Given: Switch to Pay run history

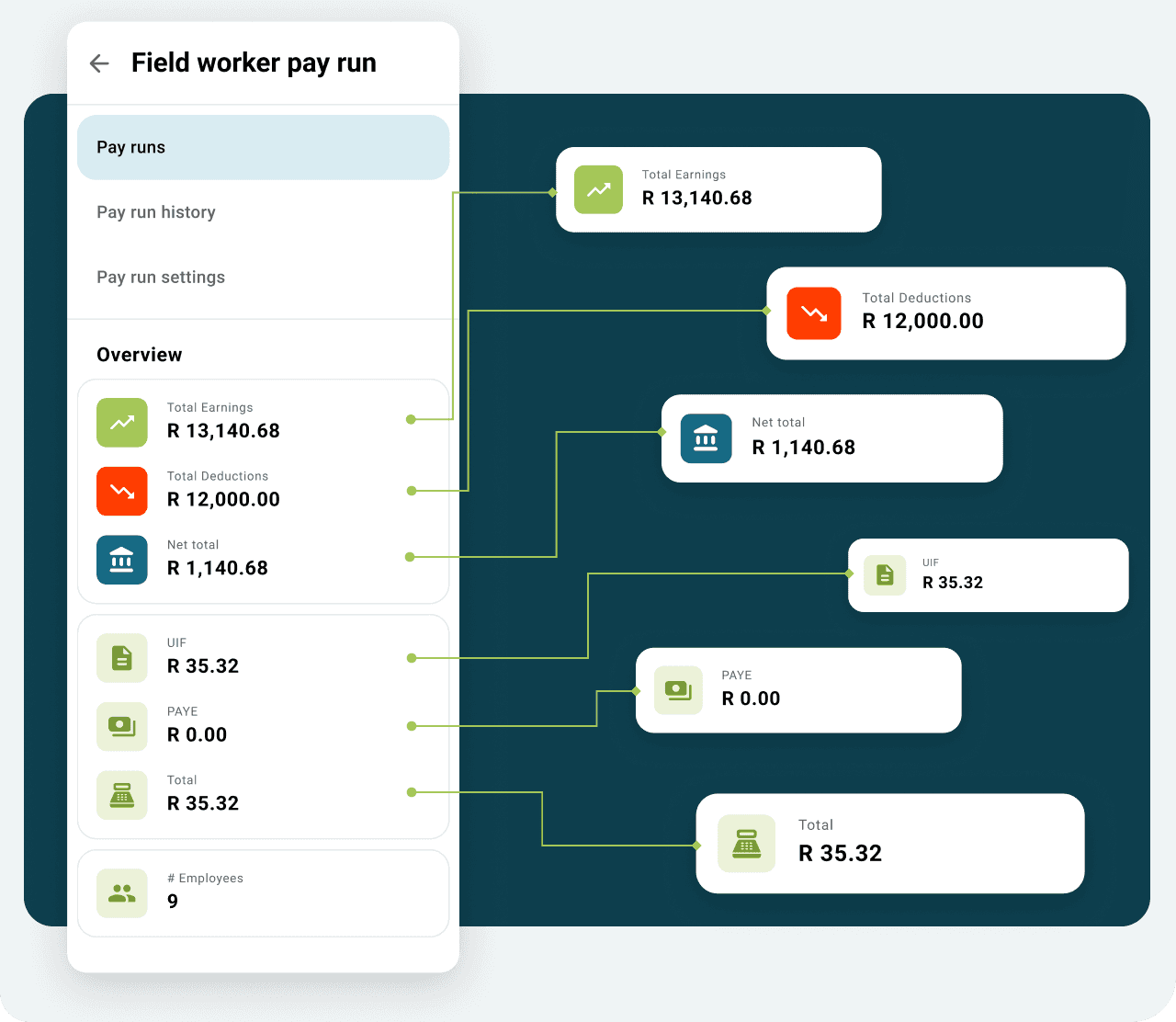Looking at the screenshot, I should point(156,212).
